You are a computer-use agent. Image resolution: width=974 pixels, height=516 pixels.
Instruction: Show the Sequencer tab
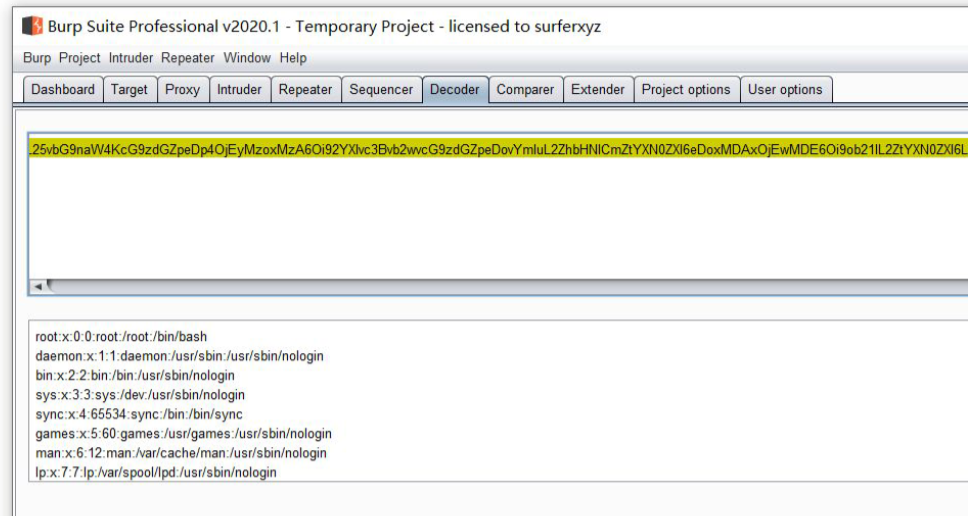[x=381, y=89]
